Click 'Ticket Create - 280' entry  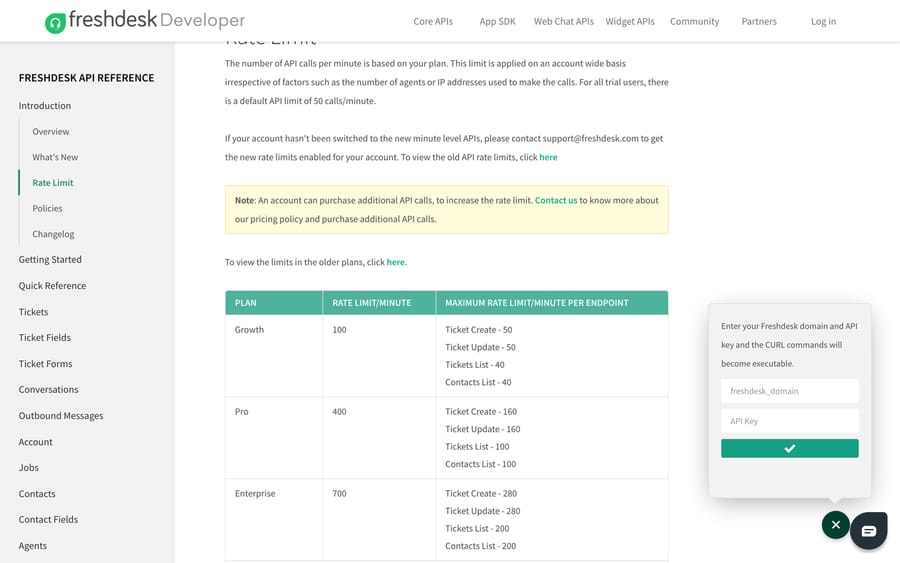pyautogui.click(x=481, y=494)
